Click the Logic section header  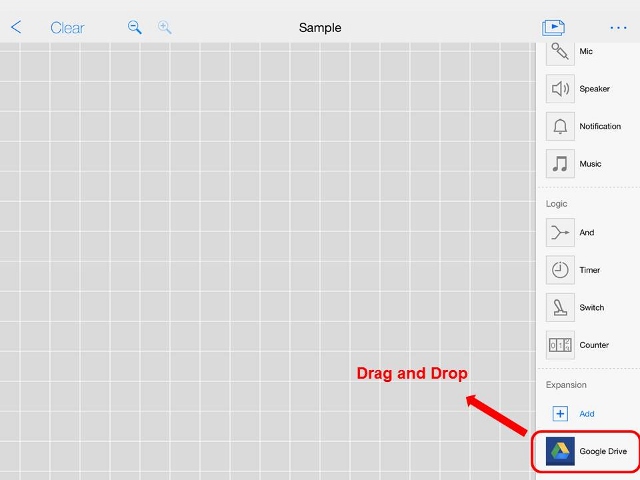556,204
